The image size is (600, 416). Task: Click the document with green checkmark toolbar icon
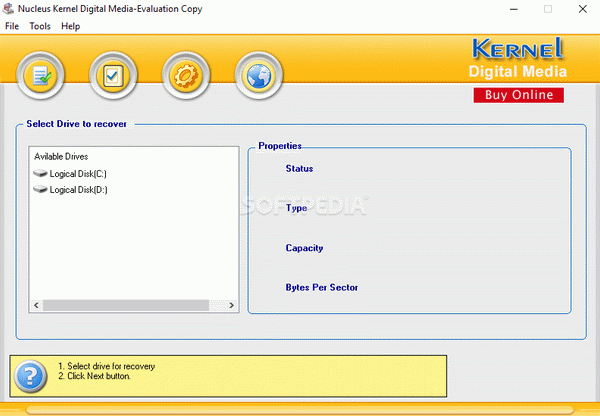pyautogui.click(x=41, y=75)
